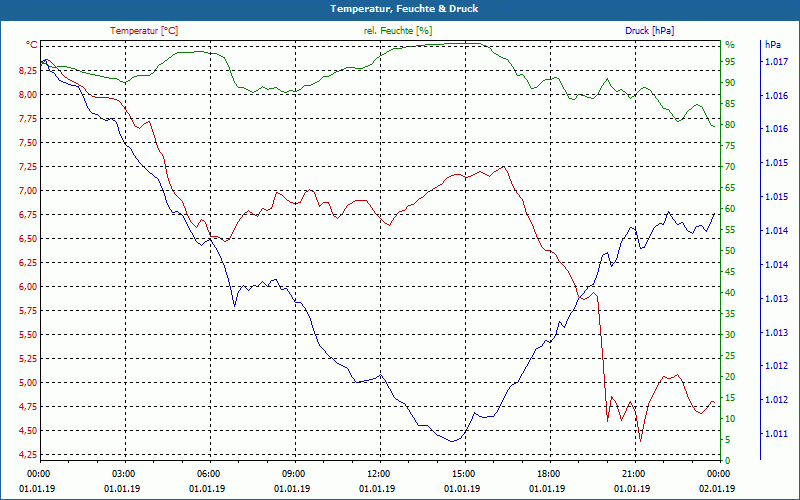The height and width of the screenshot is (500, 800).
Task: Click the red "°C" axis unit label
Action: 32,45
